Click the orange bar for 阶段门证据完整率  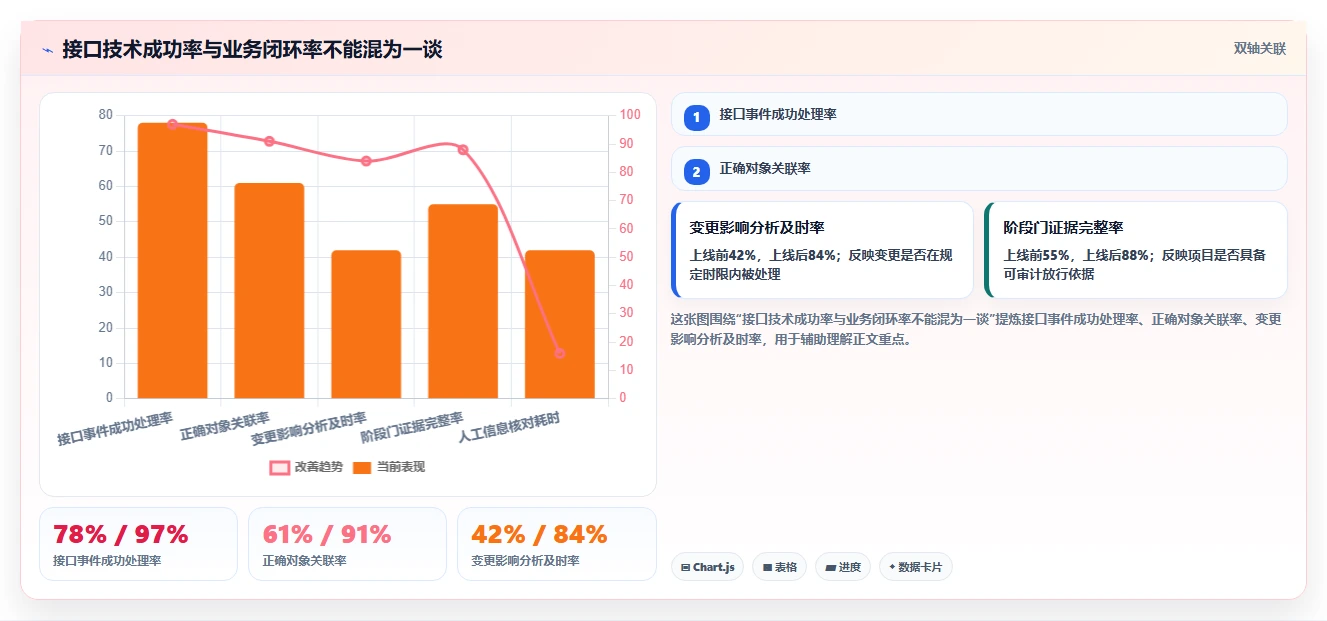pyautogui.click(x=463, y=301)
